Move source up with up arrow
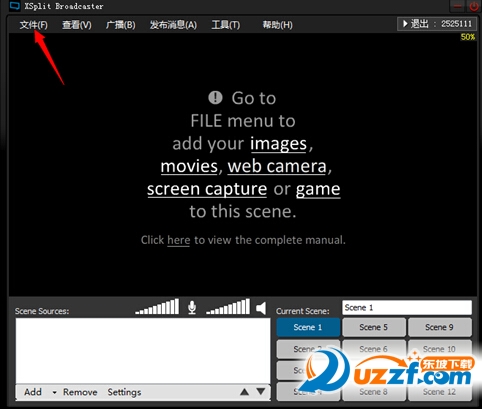Image resolution: width=482 pixels, height=409 pixels. click(x=244, y=392)
